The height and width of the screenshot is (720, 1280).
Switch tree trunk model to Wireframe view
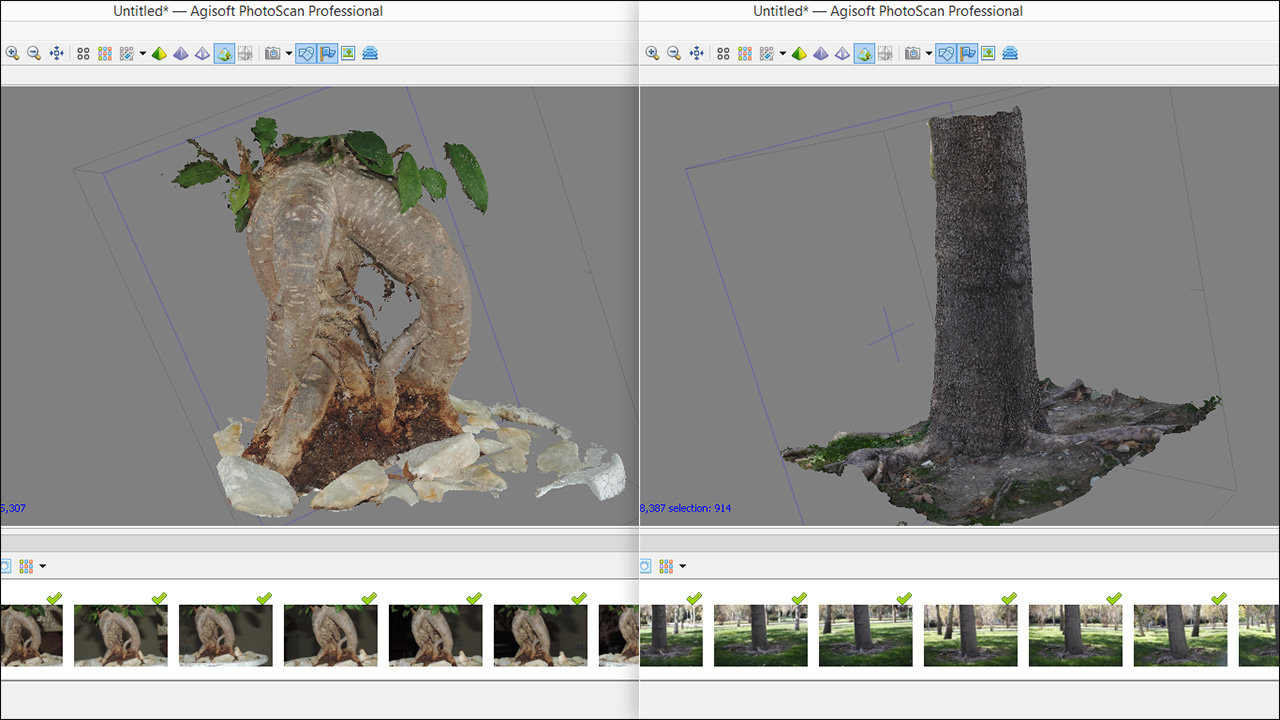[x=842, y=54]
